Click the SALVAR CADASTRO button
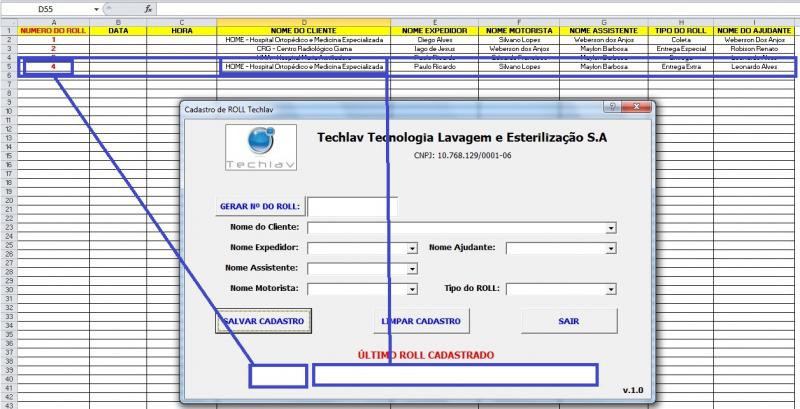Screen dimensions: 800x409 coord(263,321)
